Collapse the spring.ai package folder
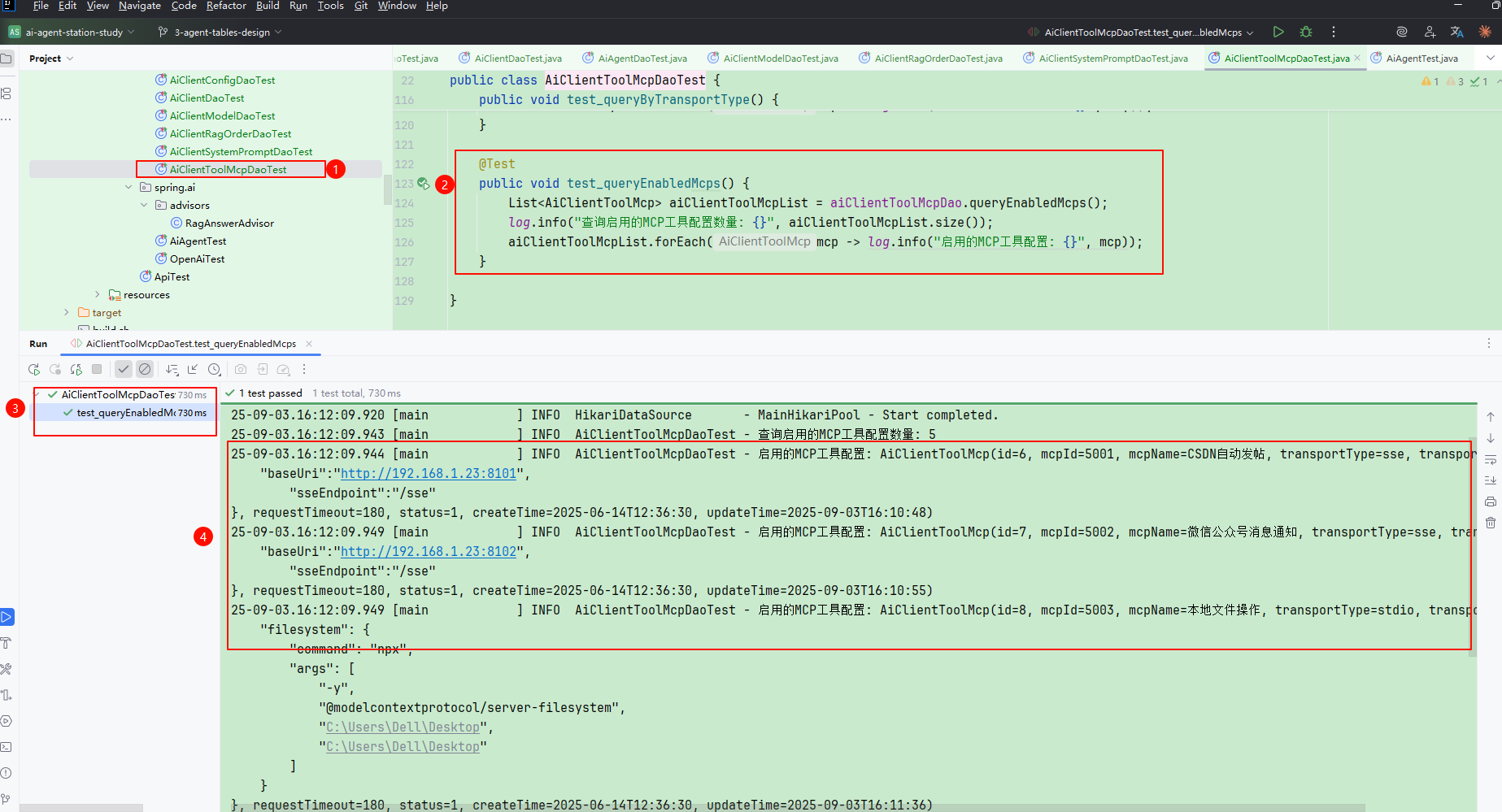 pyautogui.click(x=128, y=187)
